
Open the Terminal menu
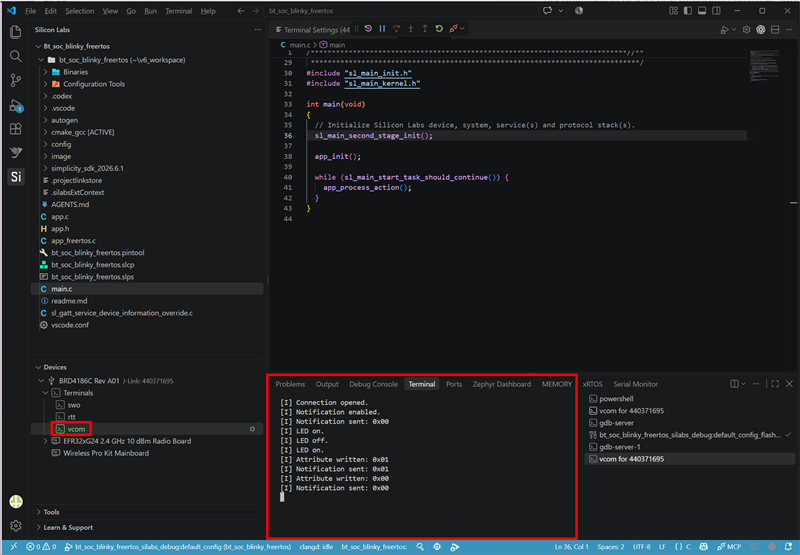pos(179,11)
